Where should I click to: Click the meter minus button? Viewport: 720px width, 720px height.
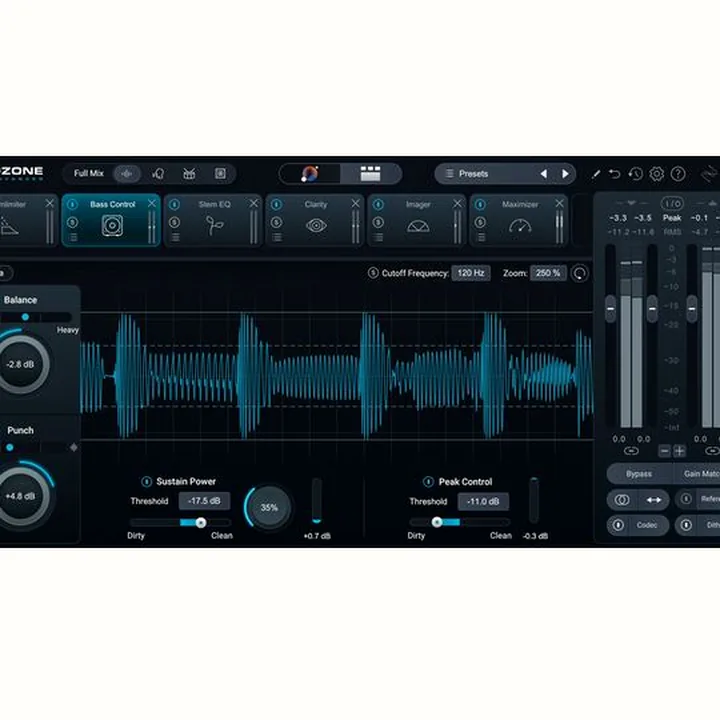[664, 451]
